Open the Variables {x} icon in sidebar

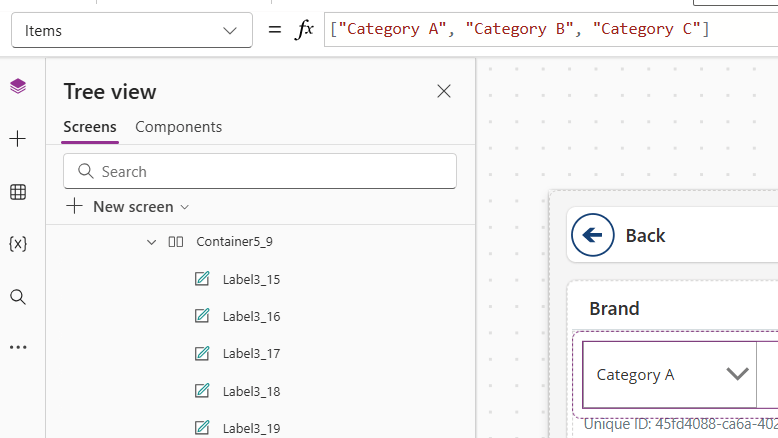point(17,244)
